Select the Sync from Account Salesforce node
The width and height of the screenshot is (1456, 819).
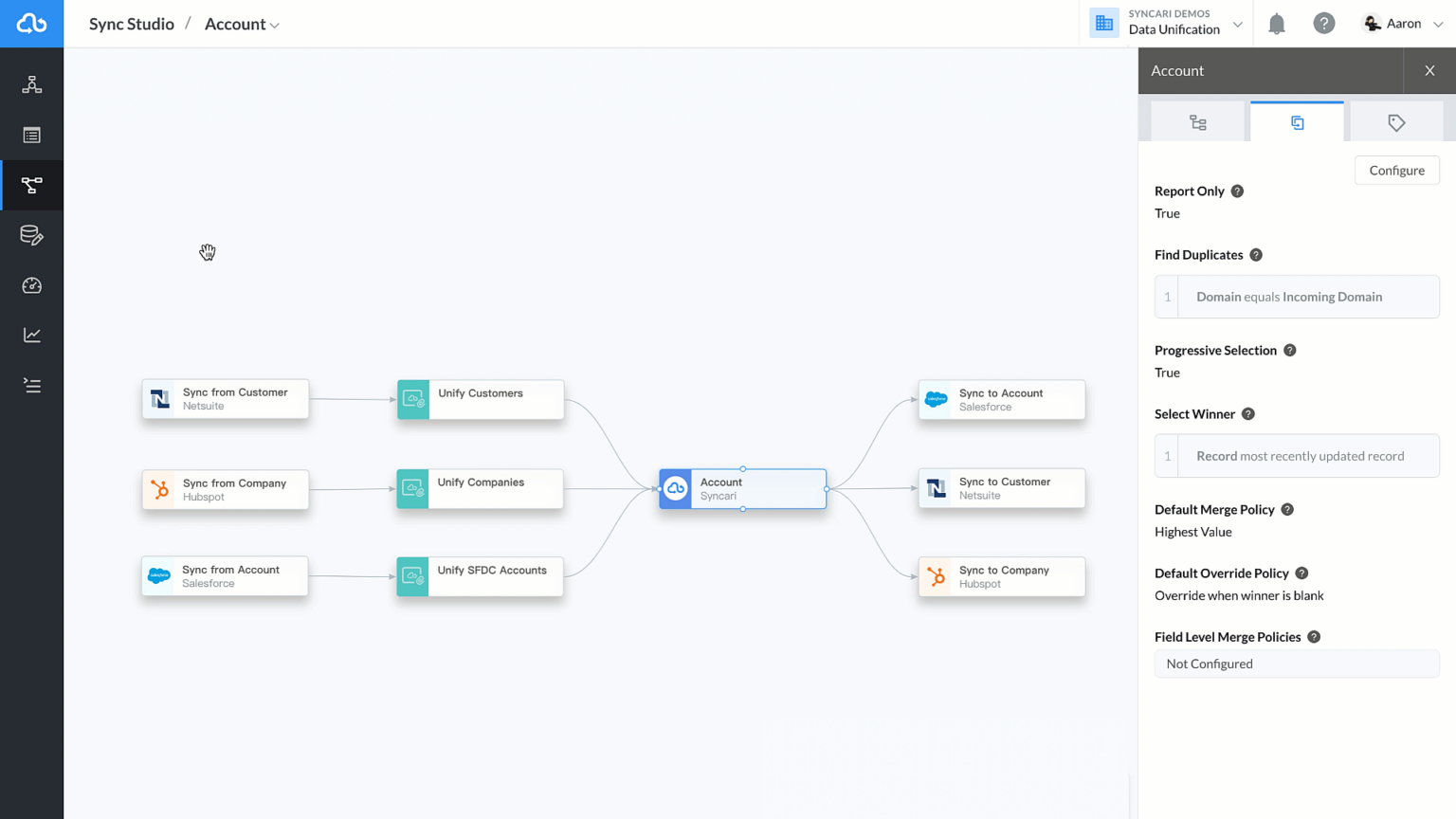pyautogui.click(x=225, y=576)
